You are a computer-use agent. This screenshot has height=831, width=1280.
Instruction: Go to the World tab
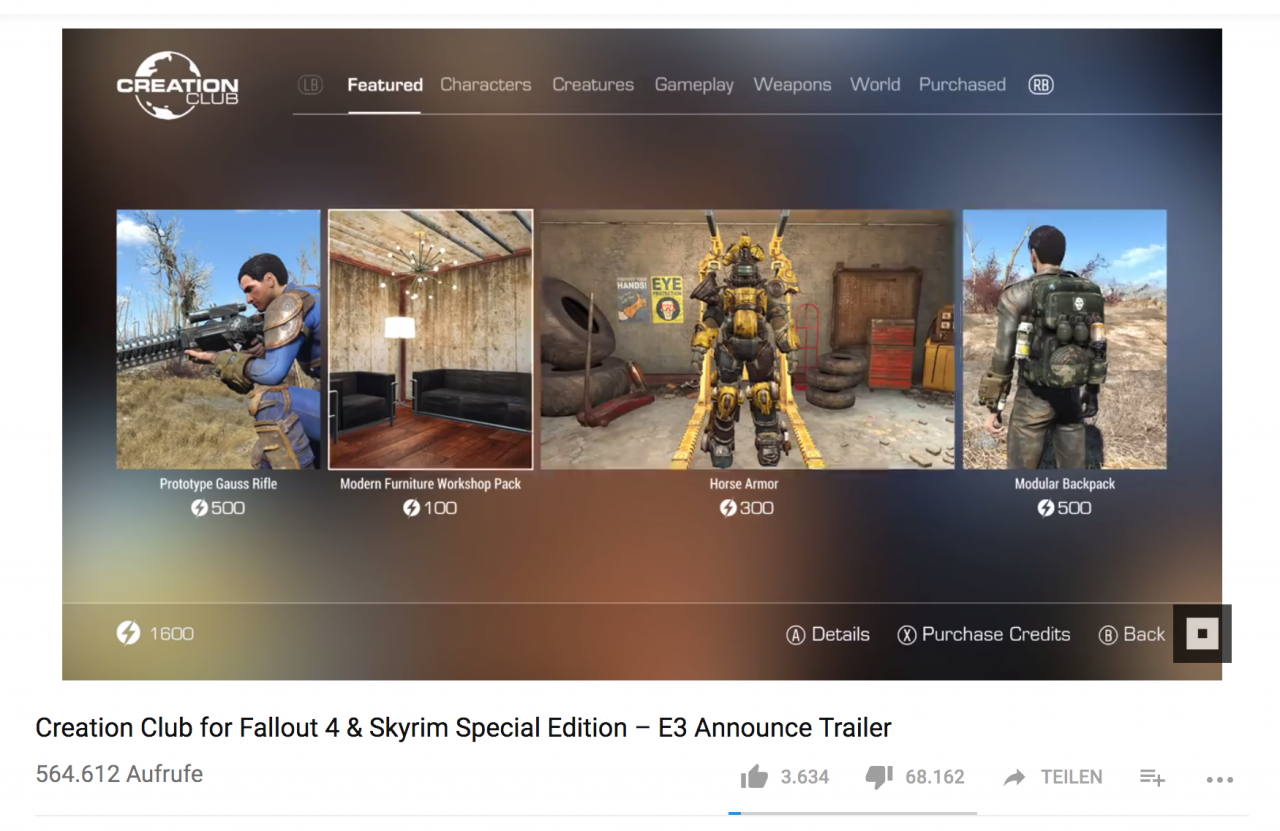[875, 85]
